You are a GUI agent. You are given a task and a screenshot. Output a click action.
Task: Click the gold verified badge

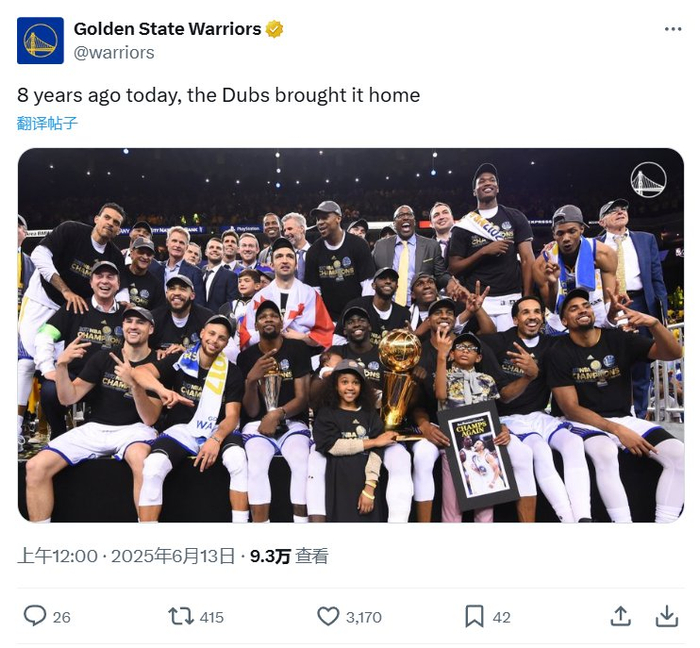(274, 29)
